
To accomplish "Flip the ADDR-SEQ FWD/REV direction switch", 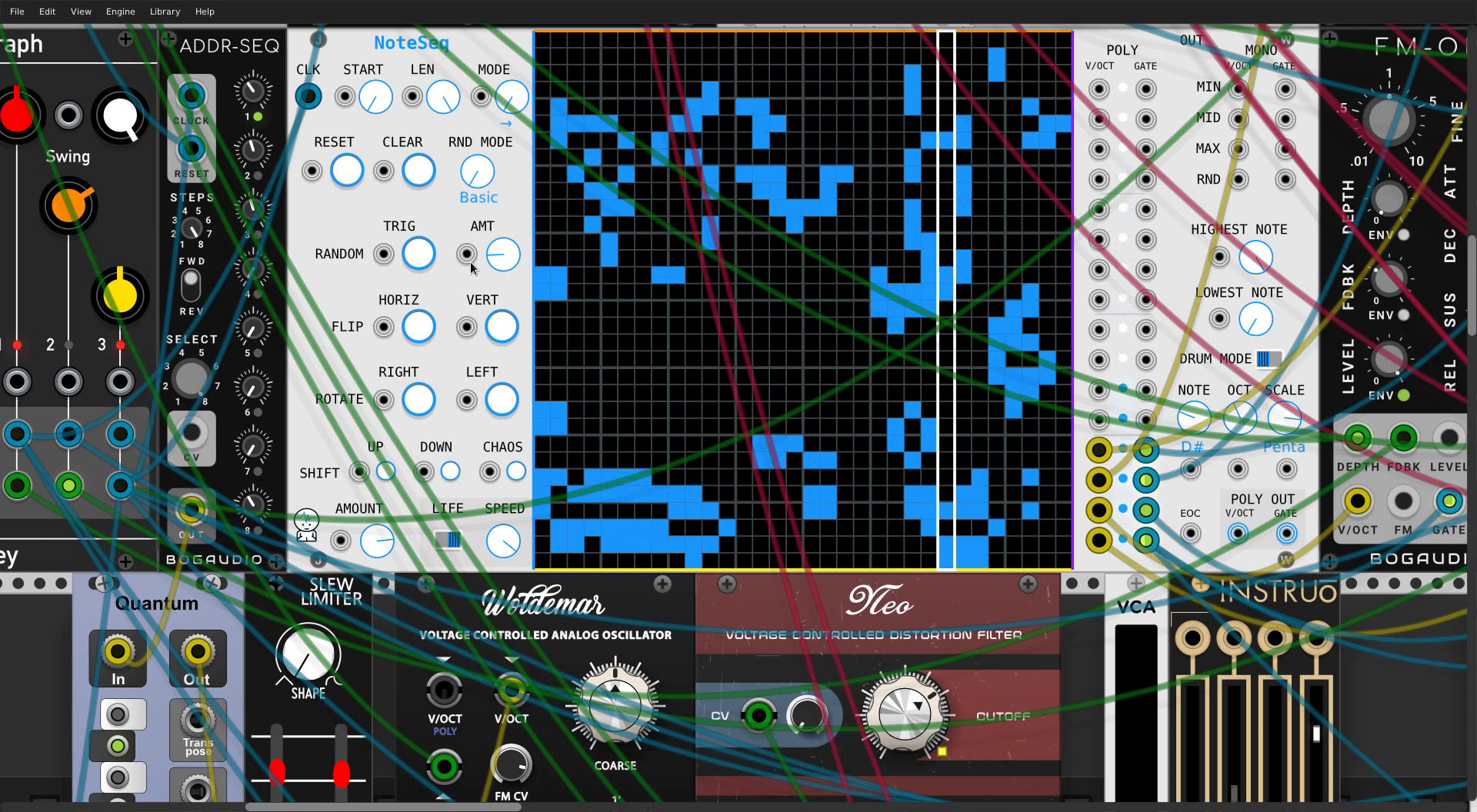I will [x=191, y=286].
